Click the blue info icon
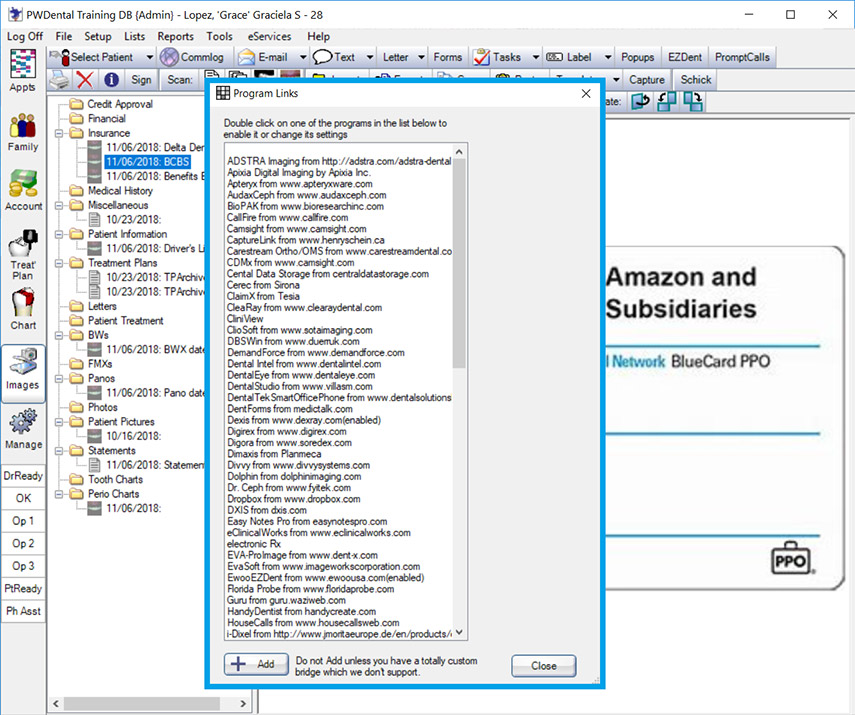855x715 pixels. click(112, 80)
